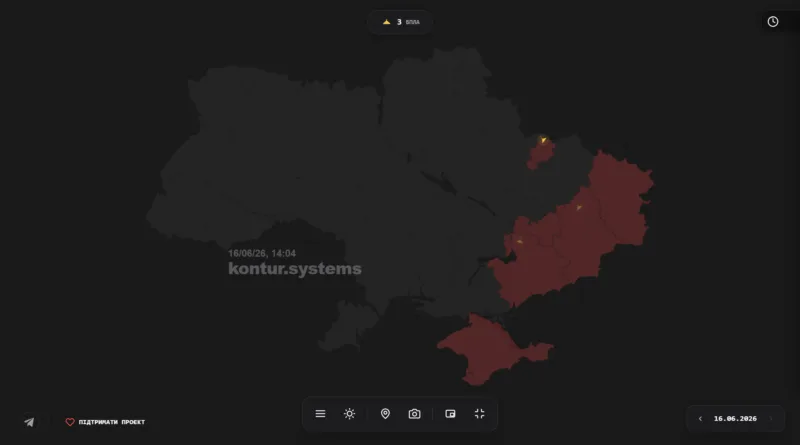Open the hamburger menu in bottom toolbar
Screen dimensions: 800x445
tap(320, 414)
